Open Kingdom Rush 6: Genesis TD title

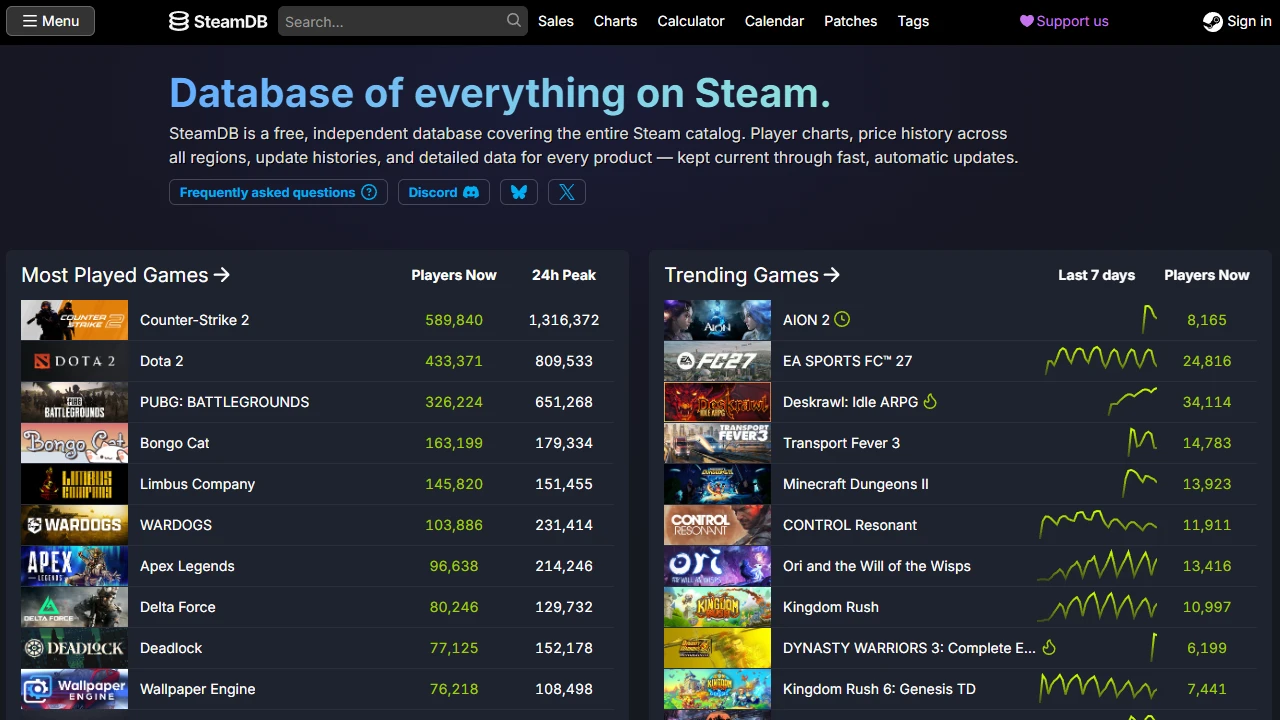(879, 689)
